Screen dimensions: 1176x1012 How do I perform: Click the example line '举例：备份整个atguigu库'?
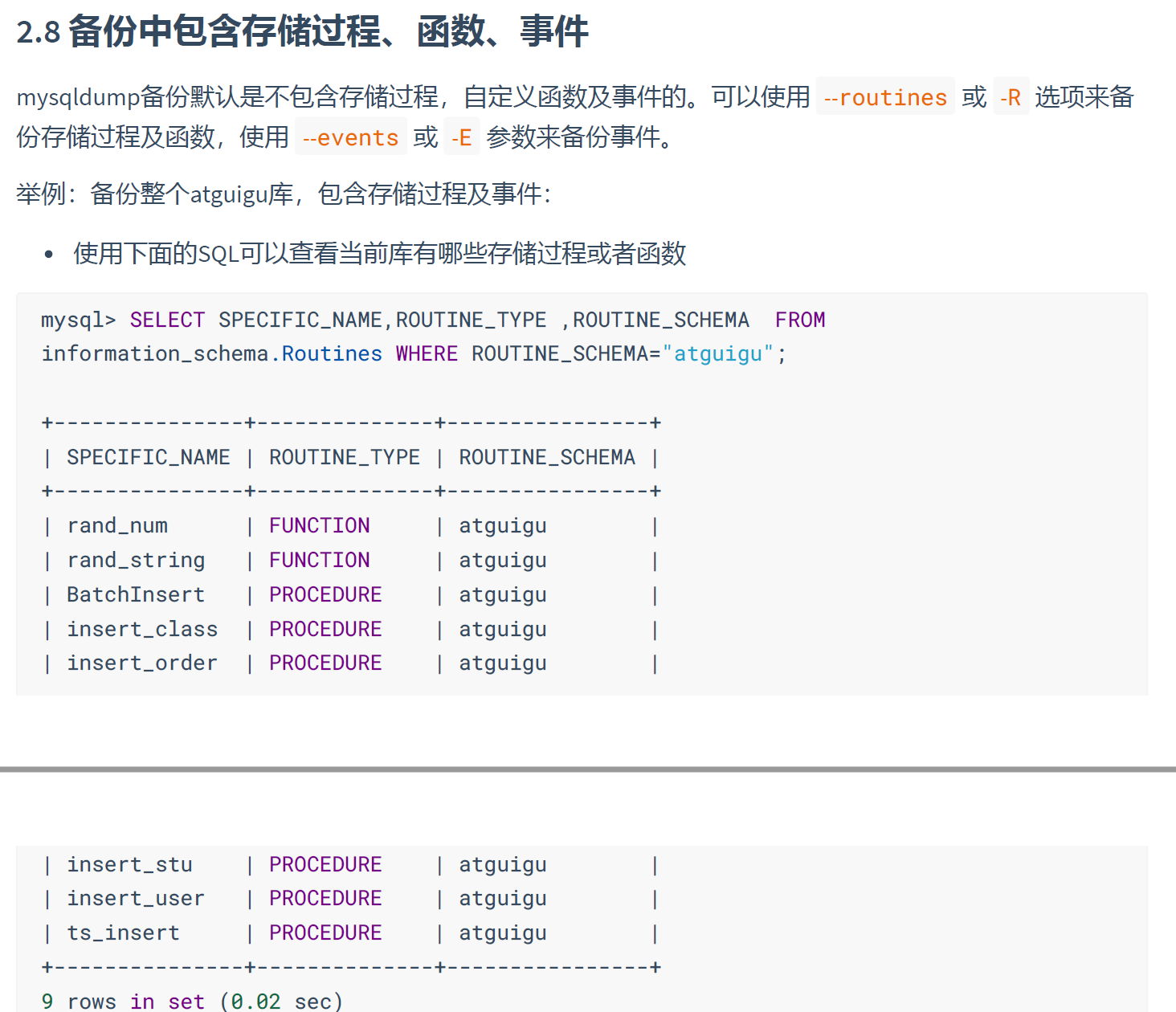point(284,194)
